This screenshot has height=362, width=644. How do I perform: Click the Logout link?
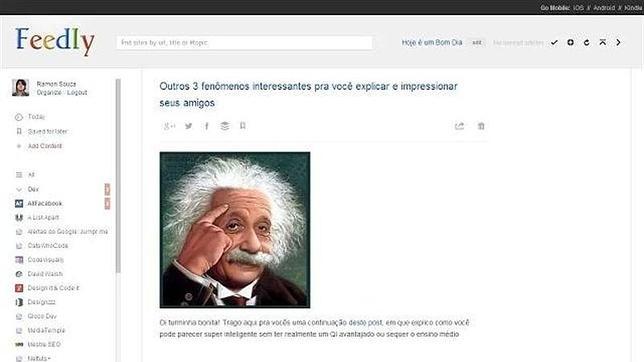tap(77, 92)
